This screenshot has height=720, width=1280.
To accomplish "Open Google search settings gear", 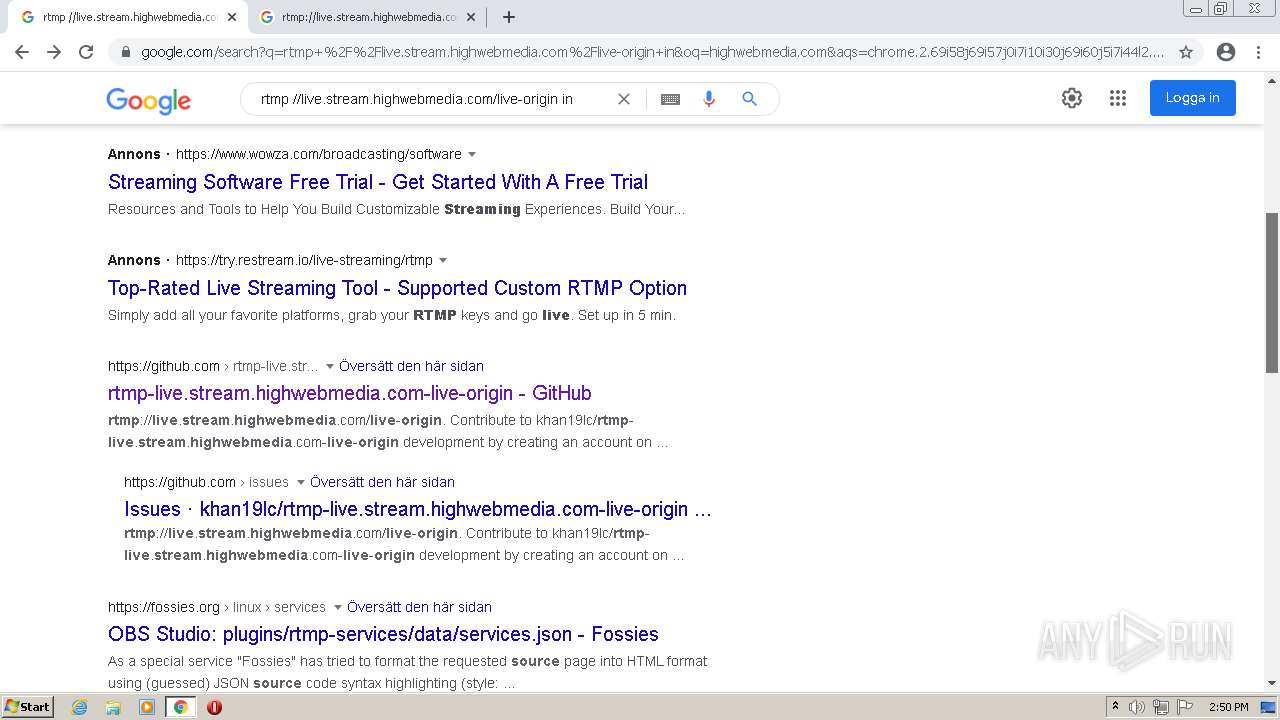I will (1072, 98).
